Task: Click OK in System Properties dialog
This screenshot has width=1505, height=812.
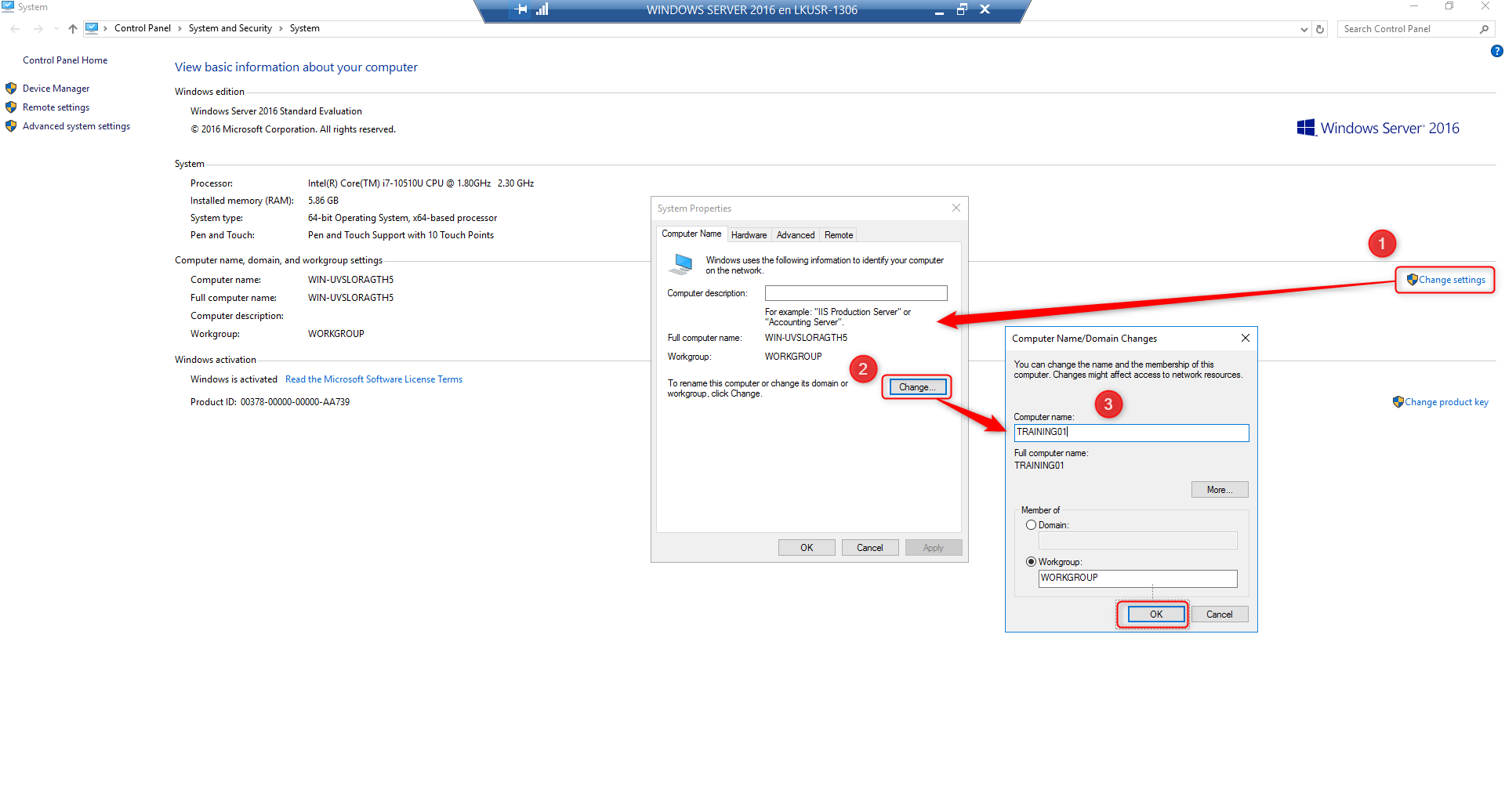Action: pyautogui.click(x=807, y=548)
